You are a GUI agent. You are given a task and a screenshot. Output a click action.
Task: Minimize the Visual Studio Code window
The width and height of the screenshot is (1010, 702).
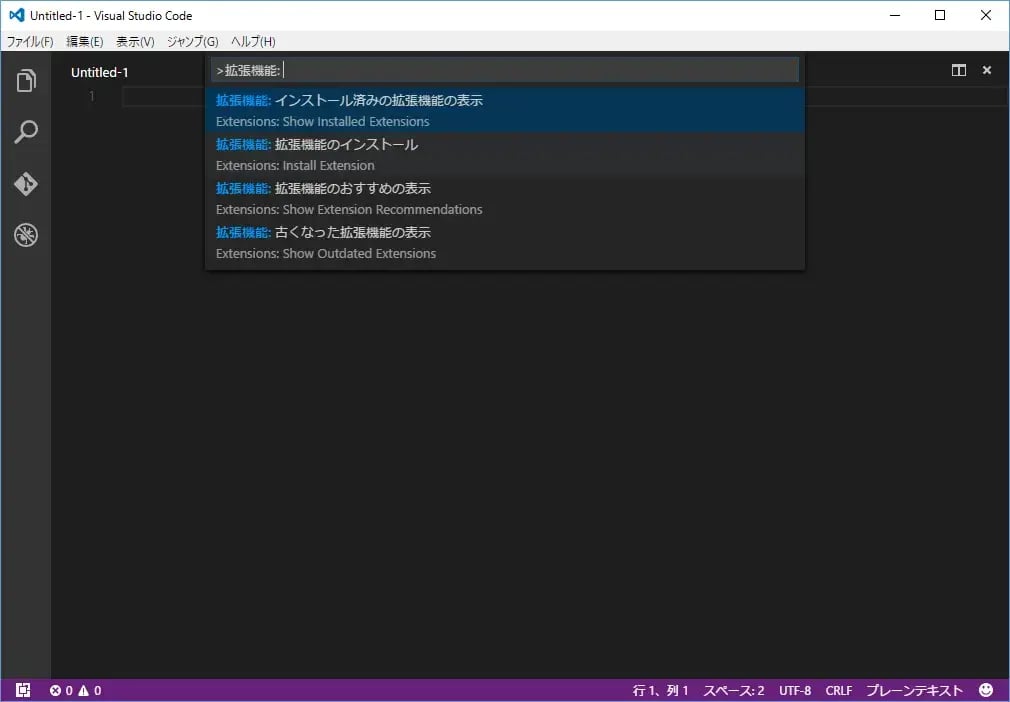click(895, 15)
